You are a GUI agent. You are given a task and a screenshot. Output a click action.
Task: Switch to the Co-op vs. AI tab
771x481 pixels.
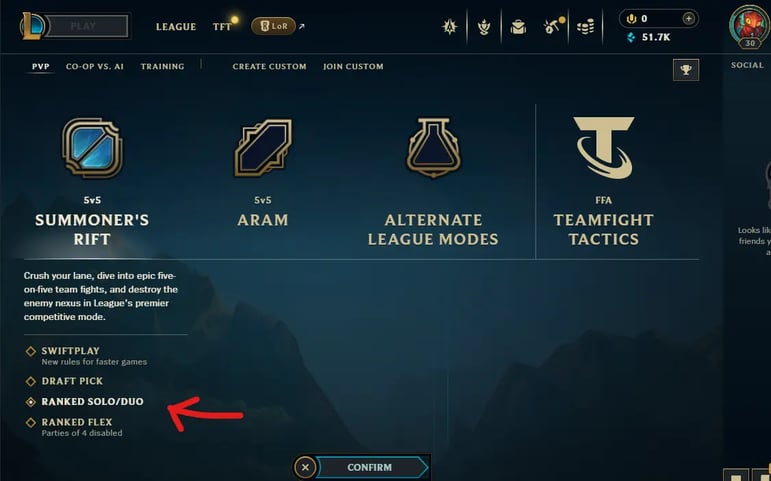(95, 66)
